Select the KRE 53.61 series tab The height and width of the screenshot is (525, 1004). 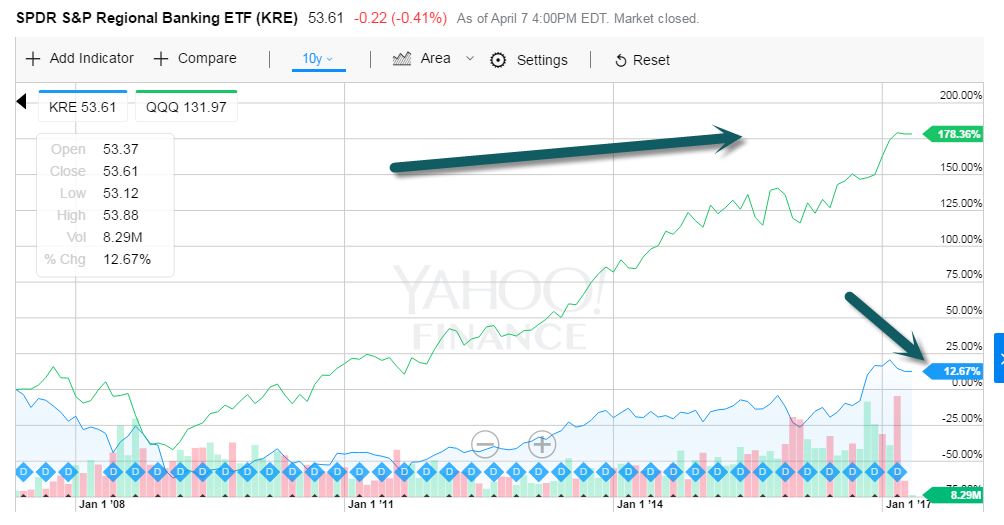pyautogui.click(x=83, y=106)
